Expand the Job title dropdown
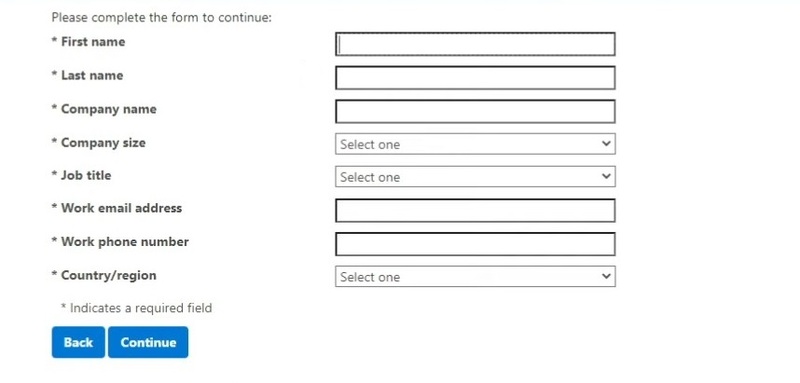The width and height of the screenshot is (800, 383). [x=475, y=176]
